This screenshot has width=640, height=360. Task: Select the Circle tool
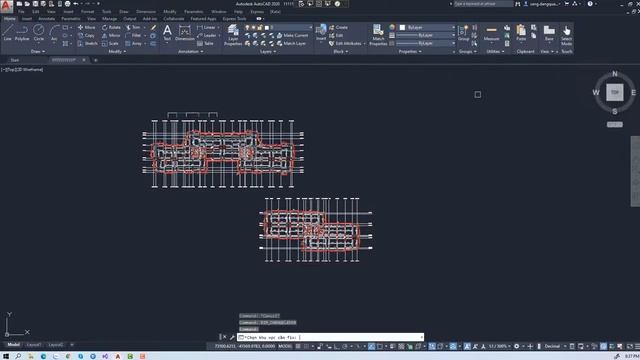pyautogui.click(x=38, y=33)
